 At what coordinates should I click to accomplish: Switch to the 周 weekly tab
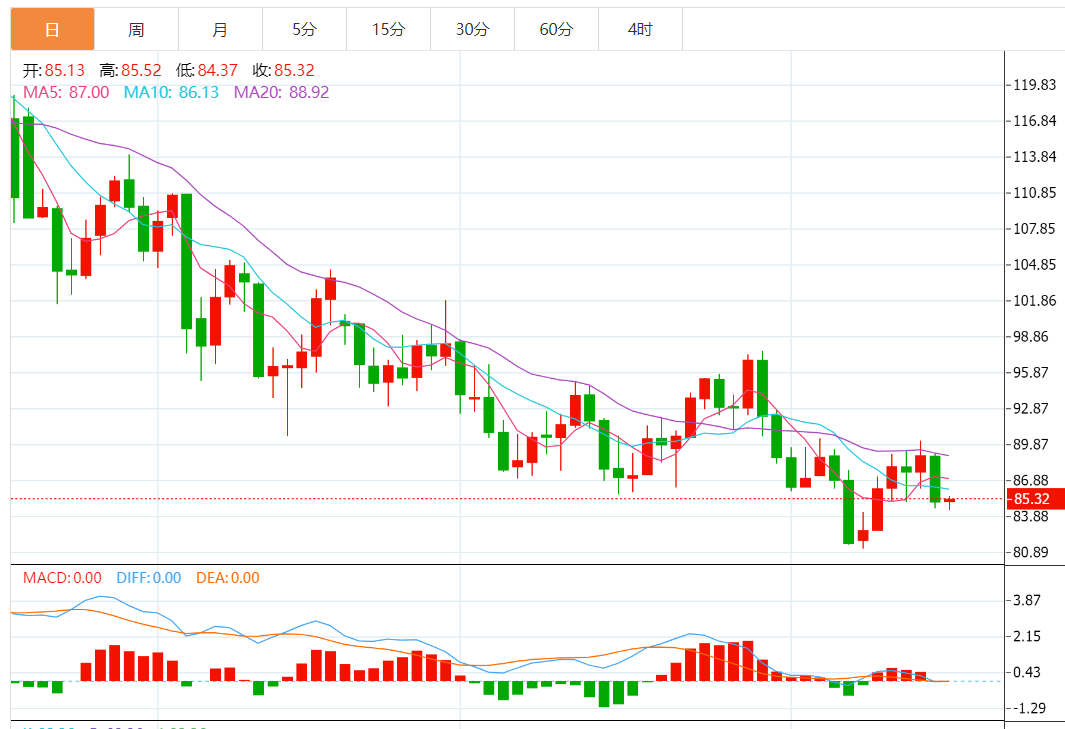pos(137,29)
